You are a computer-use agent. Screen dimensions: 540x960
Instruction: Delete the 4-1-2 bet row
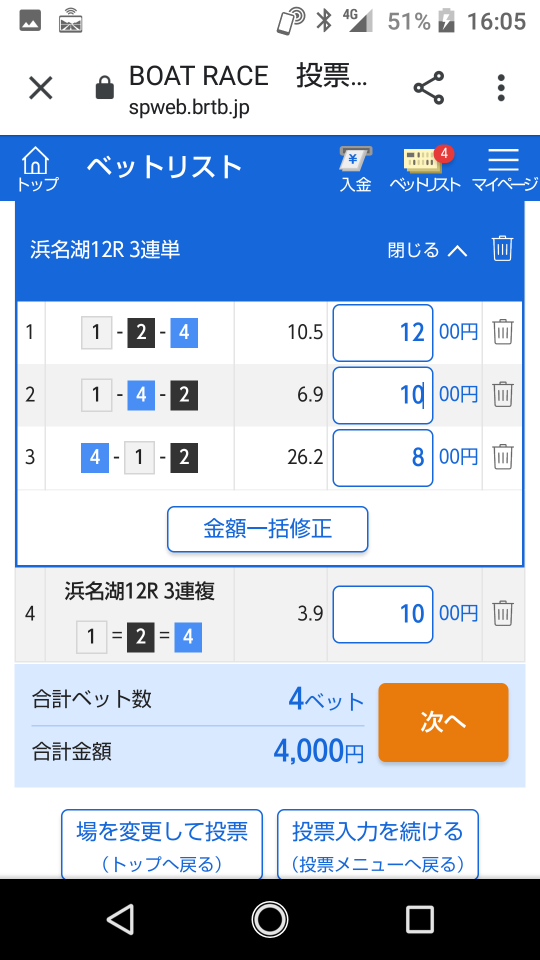(503, 457)
